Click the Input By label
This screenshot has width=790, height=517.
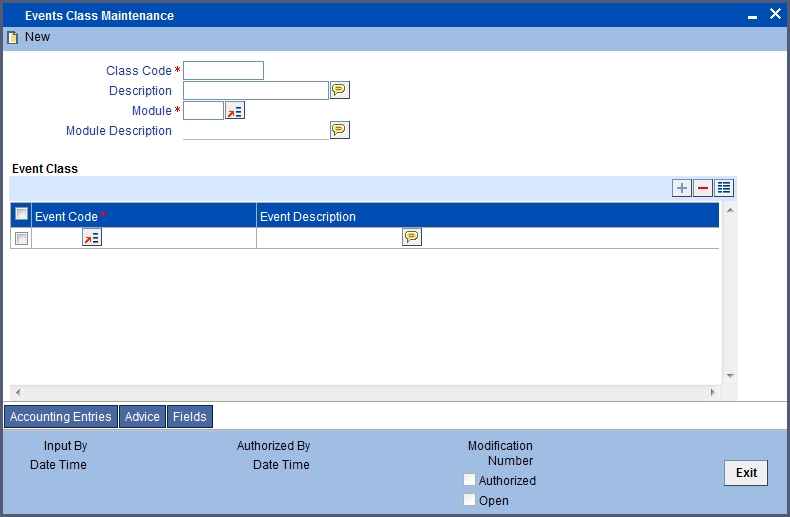(65, 446)
